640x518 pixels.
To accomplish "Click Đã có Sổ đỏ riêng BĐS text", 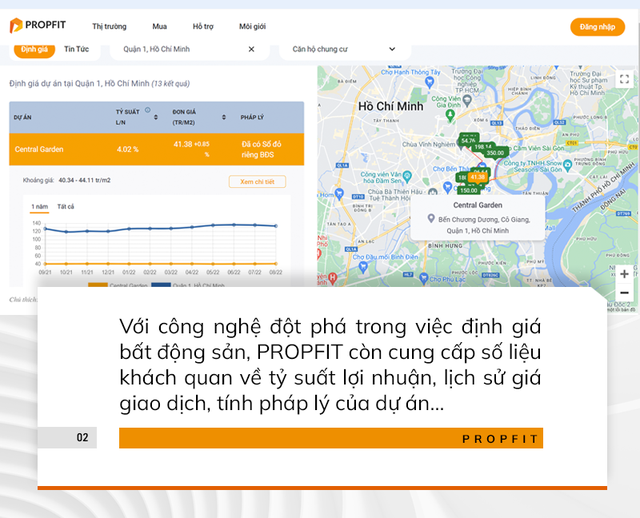I will click(261, 149).
